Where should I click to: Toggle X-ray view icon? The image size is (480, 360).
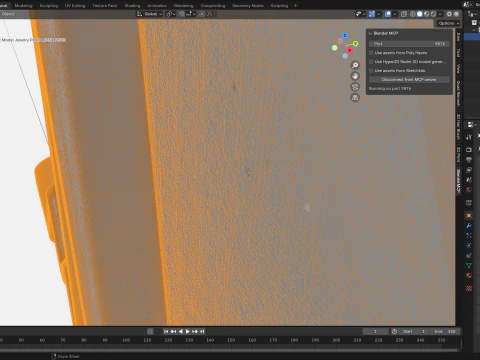[404, 14]
